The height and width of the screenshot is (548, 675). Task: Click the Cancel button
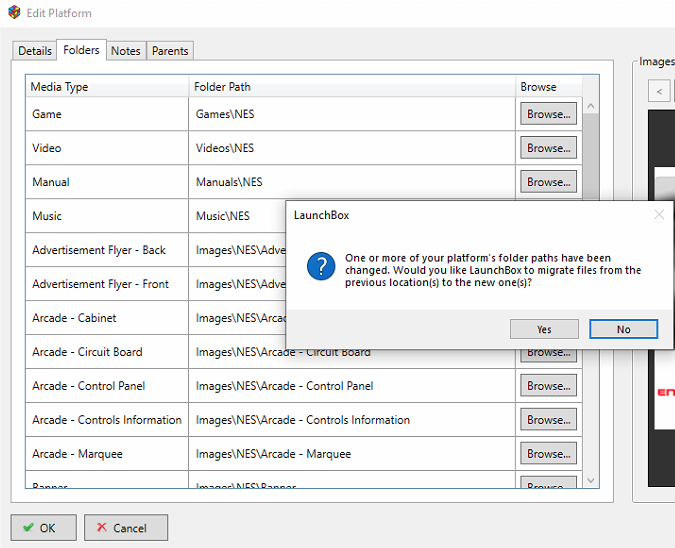126,527
